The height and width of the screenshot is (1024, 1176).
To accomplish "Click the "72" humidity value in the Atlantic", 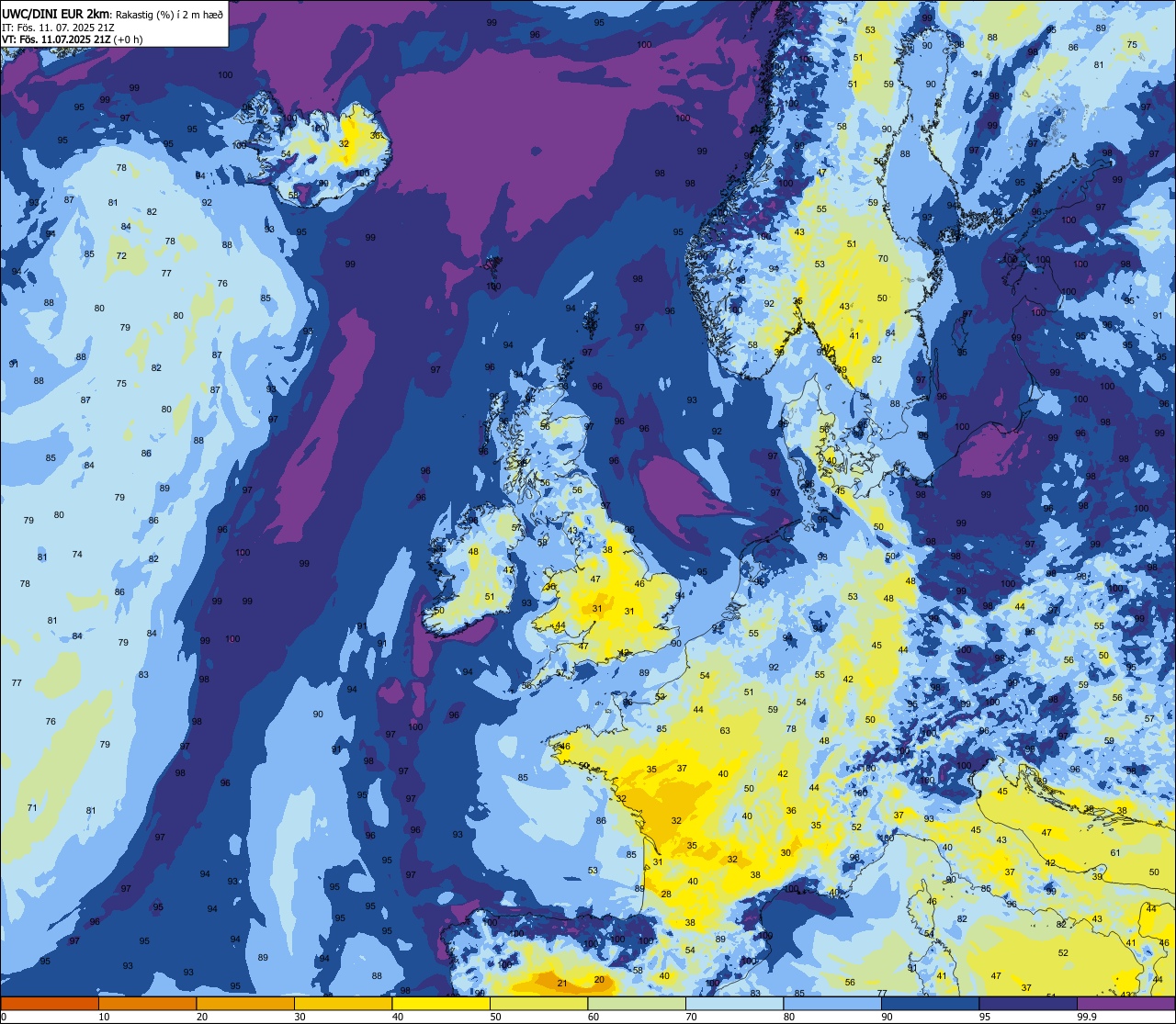I will pos(121,255).
